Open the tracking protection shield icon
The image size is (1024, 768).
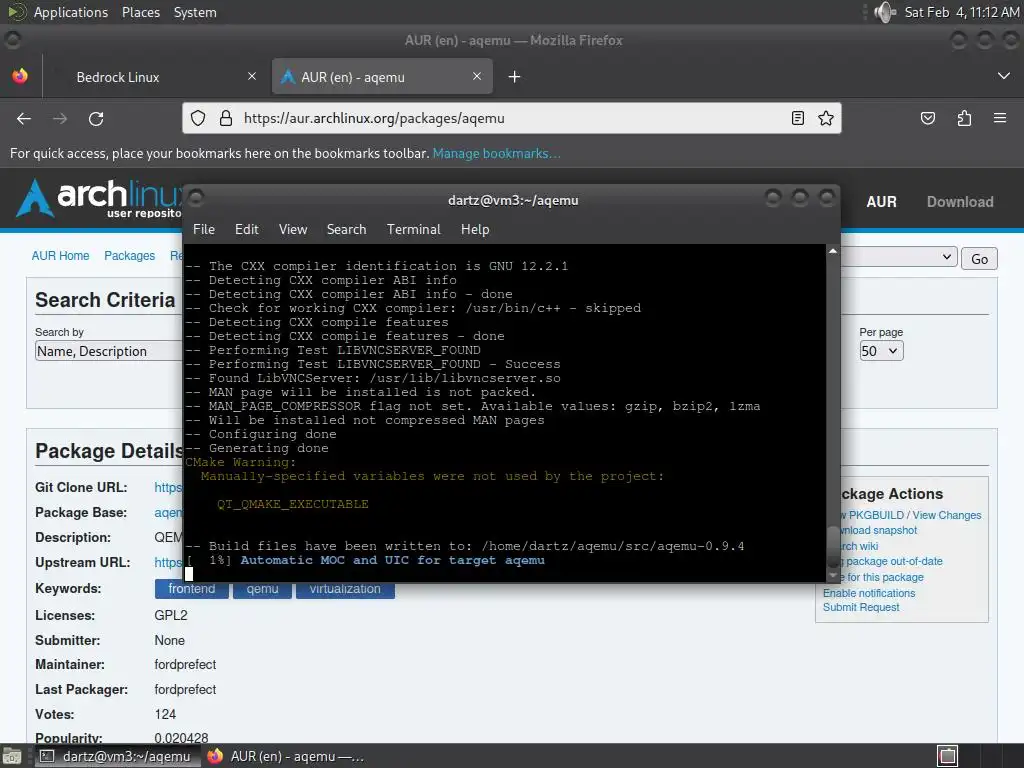click(198, 118)
